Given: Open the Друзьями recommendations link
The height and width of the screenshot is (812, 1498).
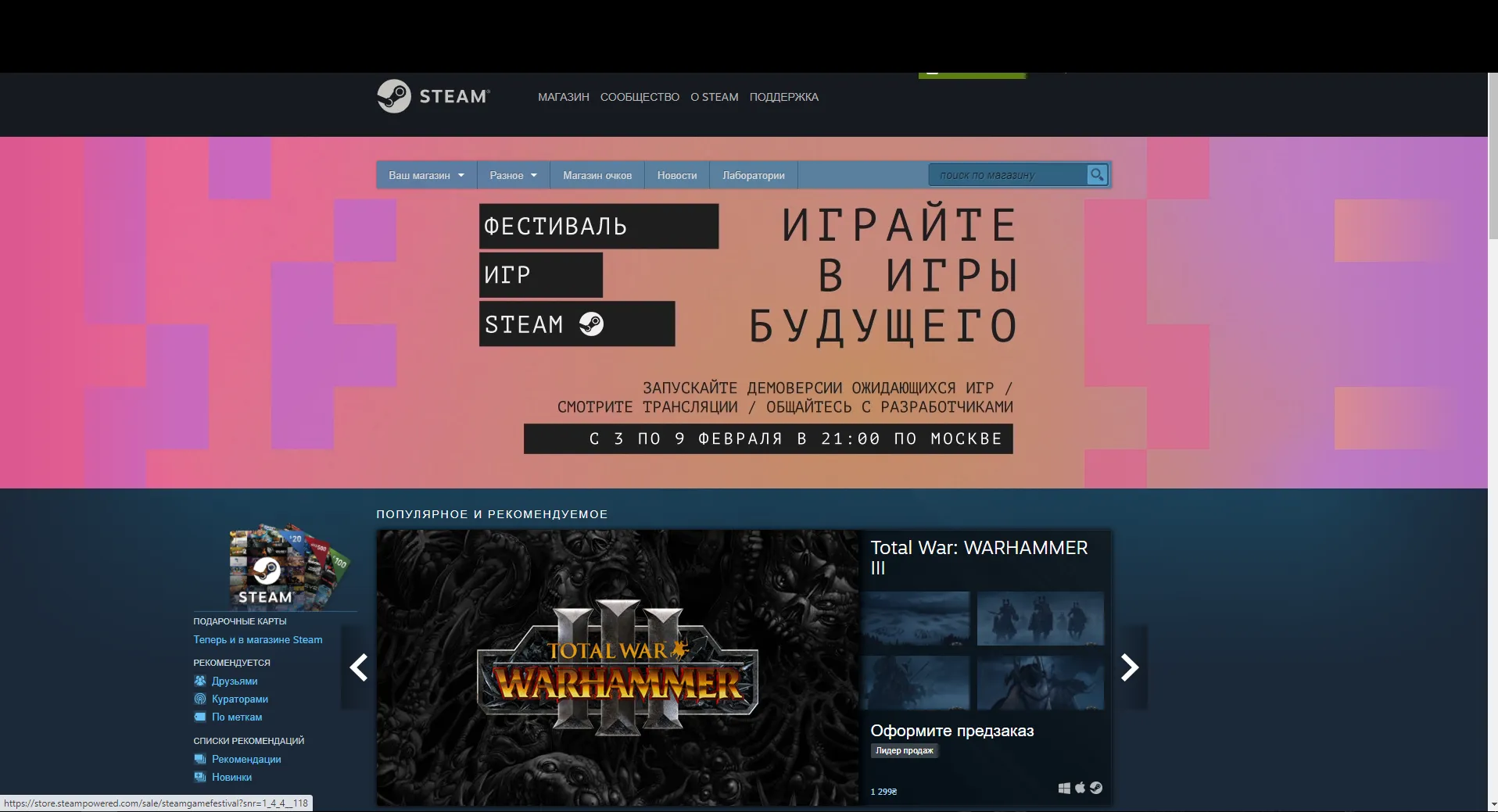Looking at the screenshot, I should tap(235, 681).
